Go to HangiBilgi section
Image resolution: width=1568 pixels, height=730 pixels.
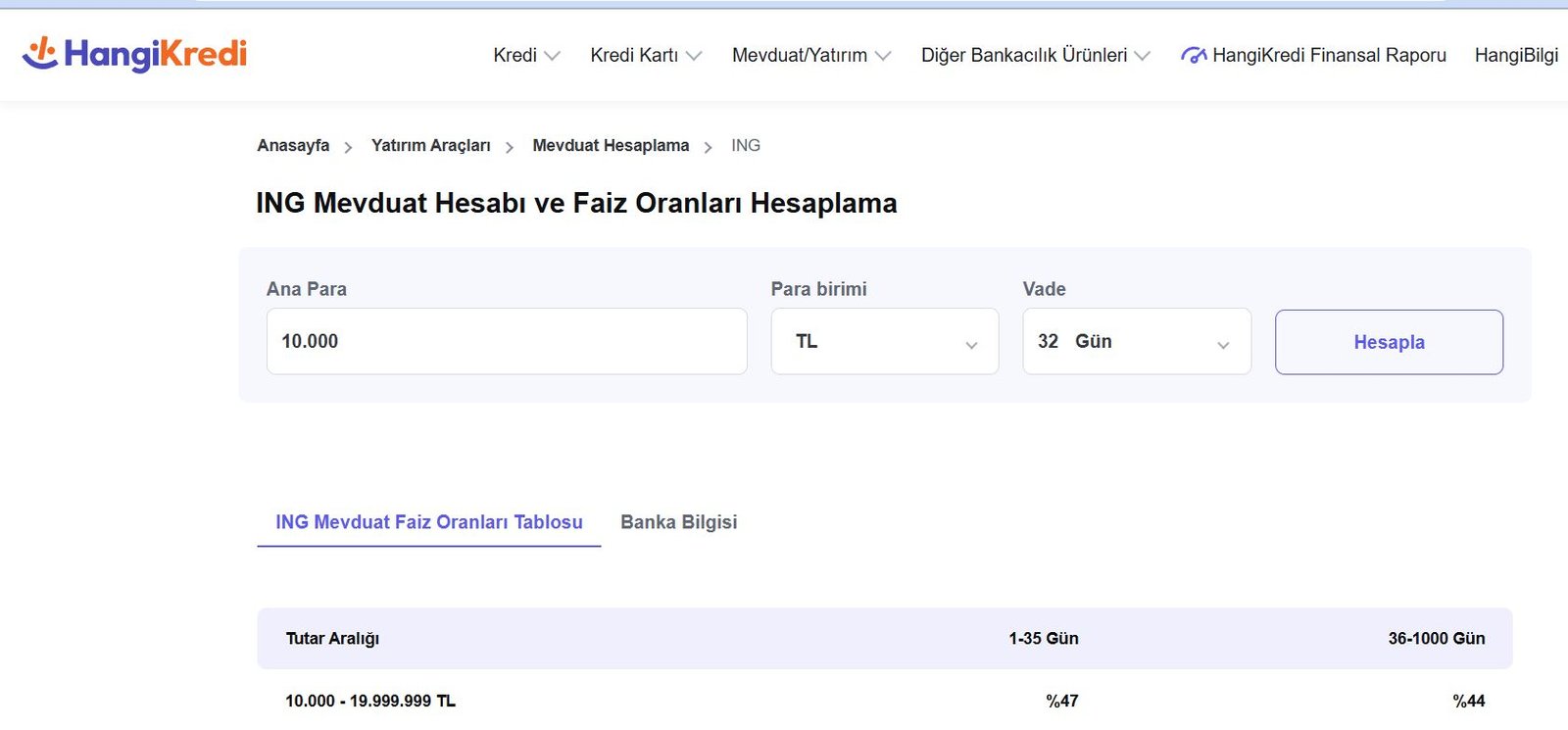(x=1515, y=56)
